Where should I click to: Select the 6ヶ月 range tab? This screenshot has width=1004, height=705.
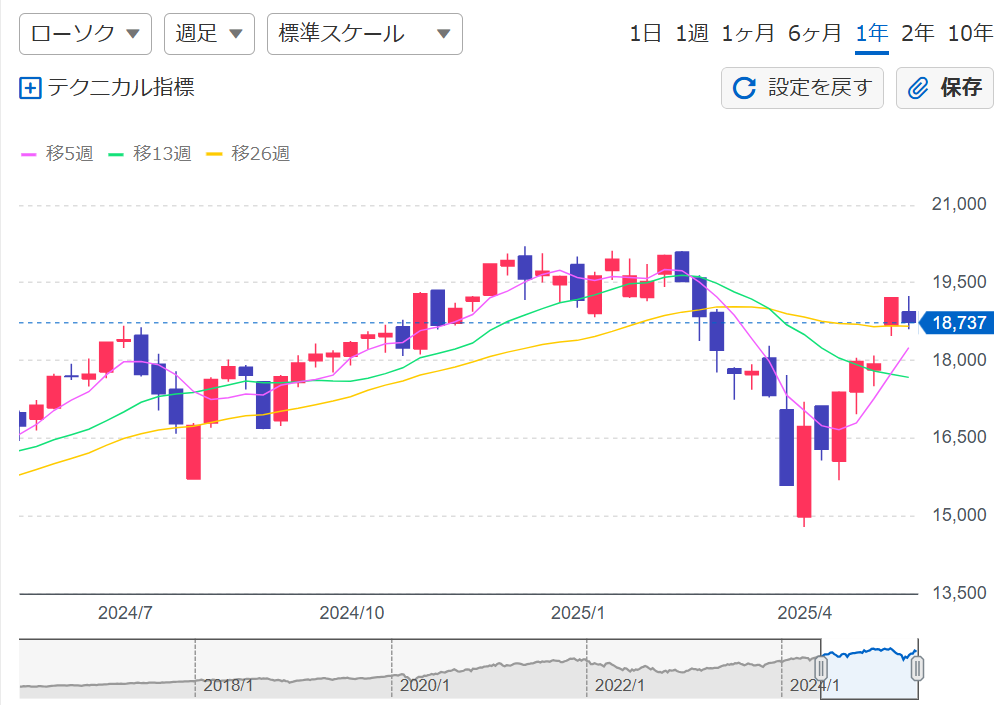(x=814, y=33)
